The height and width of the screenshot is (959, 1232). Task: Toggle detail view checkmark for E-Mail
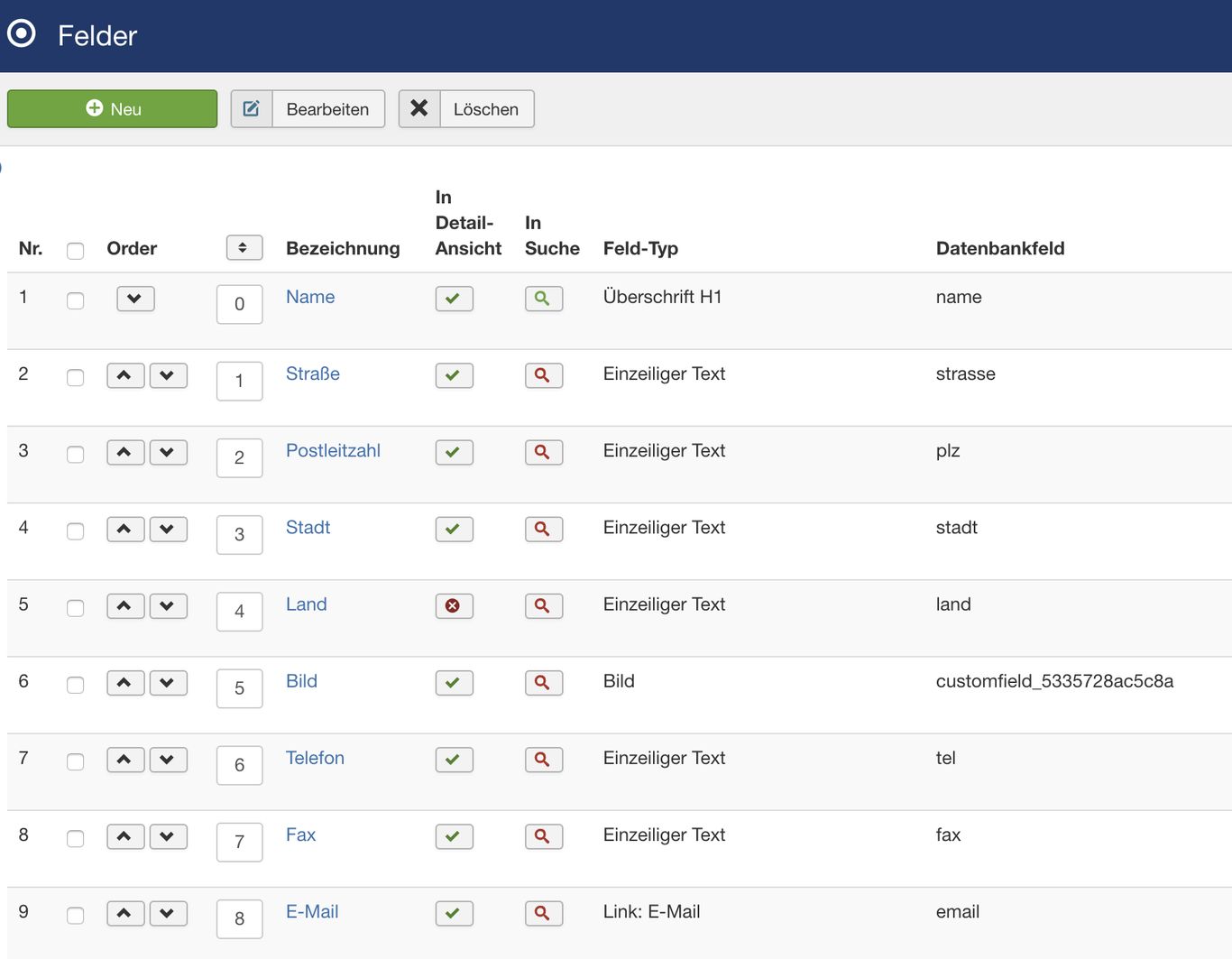(454, 913)
